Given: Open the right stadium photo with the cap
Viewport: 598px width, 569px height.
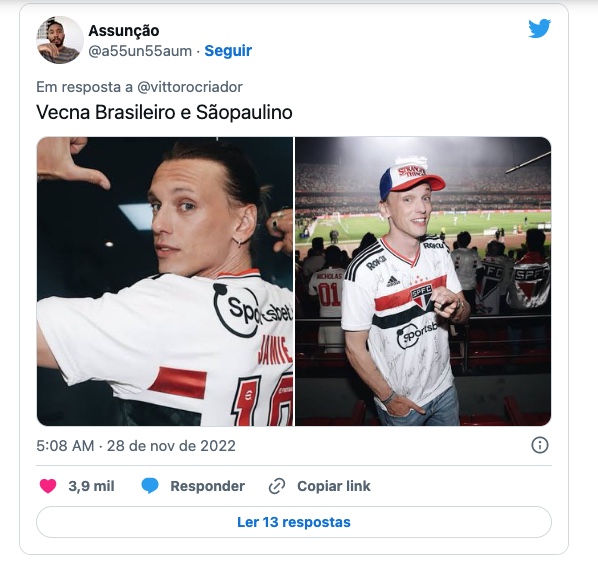Looking at the screenshot, I should [423, 281].
